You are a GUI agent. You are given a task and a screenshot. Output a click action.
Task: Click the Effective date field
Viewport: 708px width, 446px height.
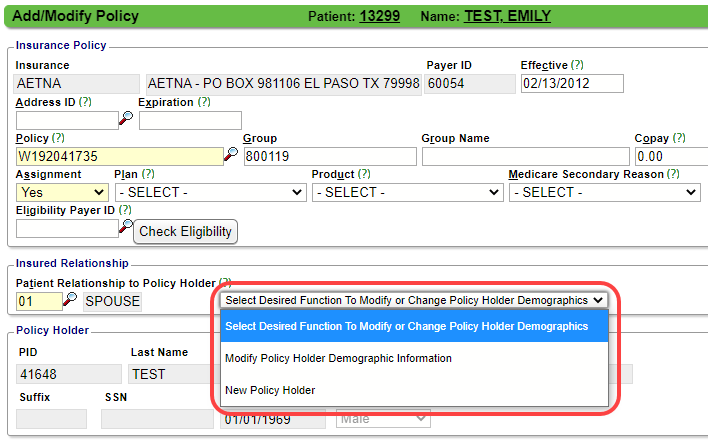(571, 84)
